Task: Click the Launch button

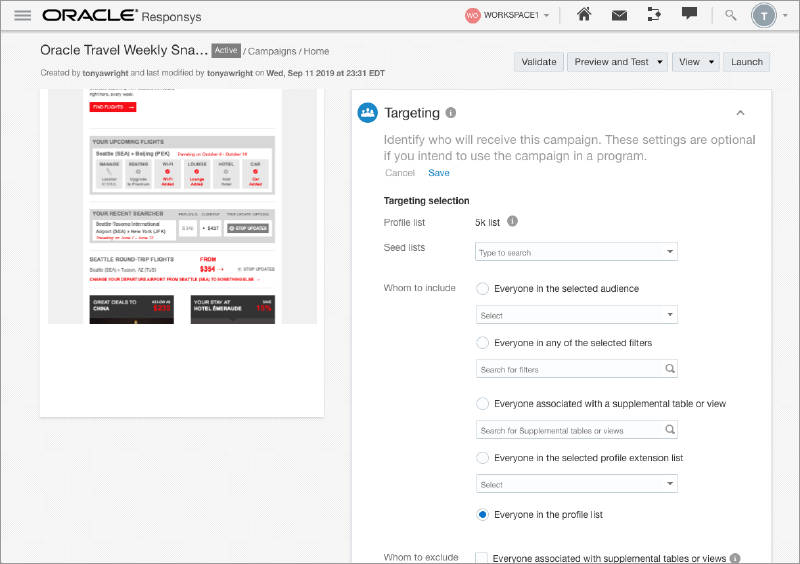Action: pyautogui.click(x=746, y=62)
